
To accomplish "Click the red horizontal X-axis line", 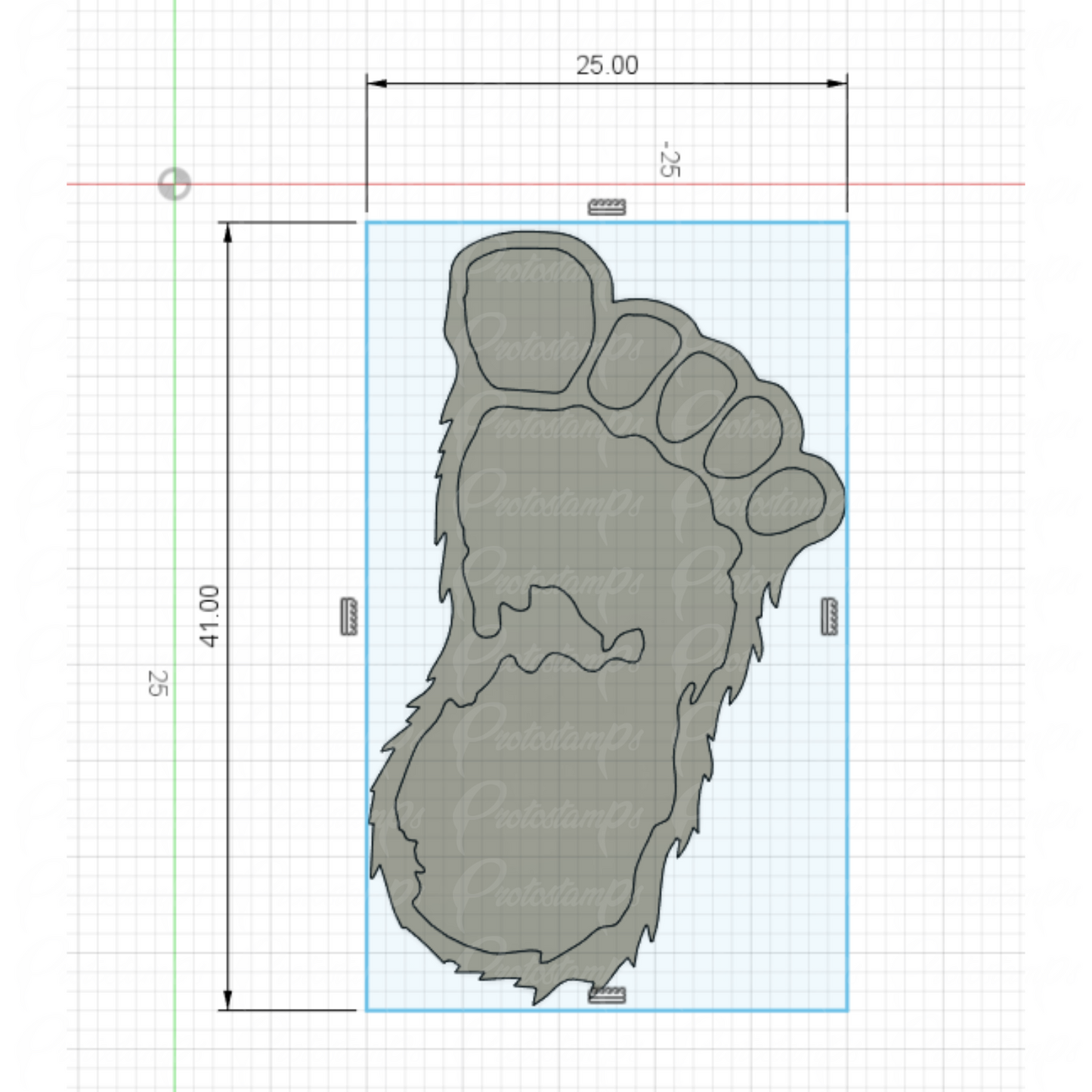I will coord(945,183).
